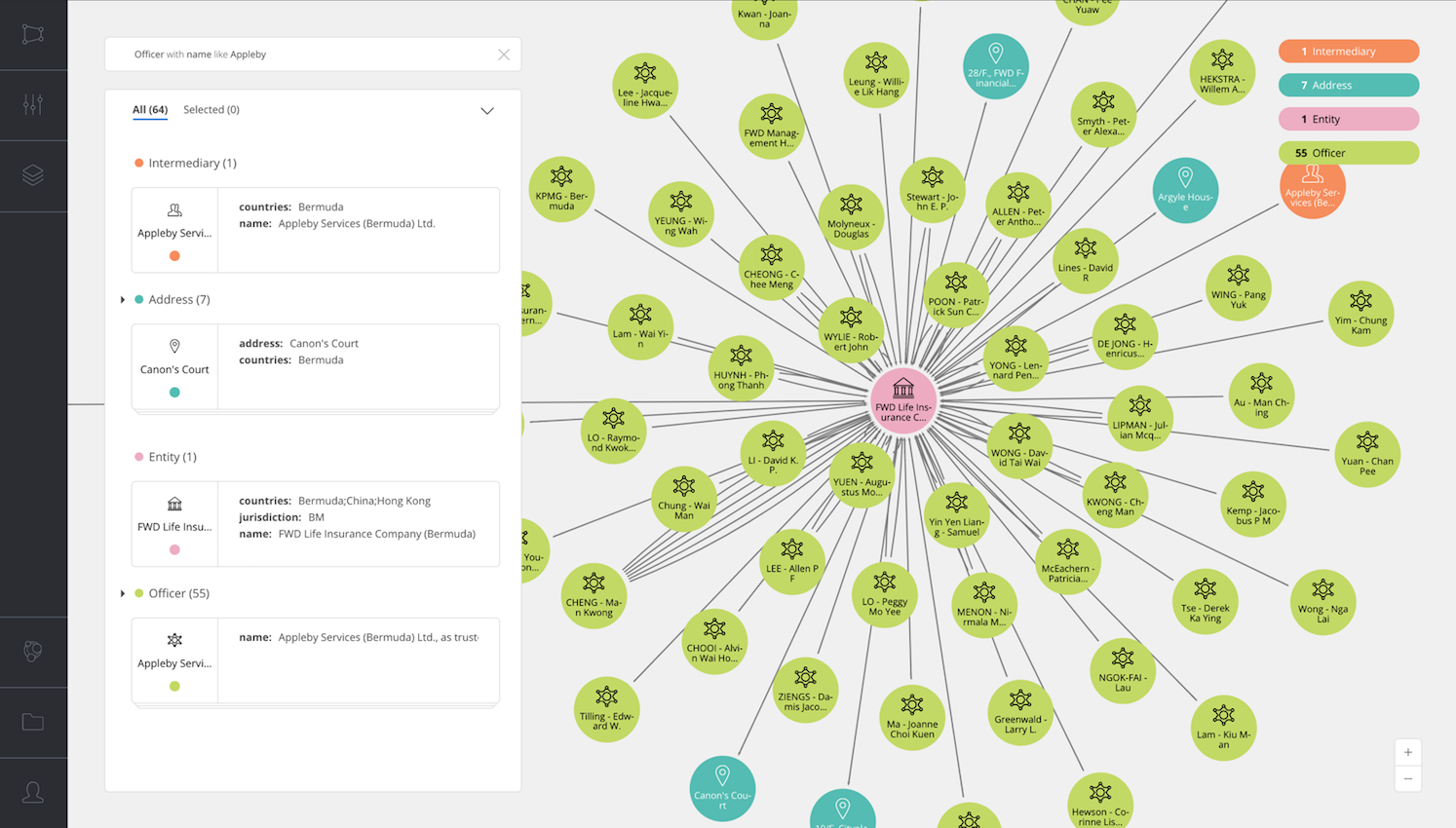The image size is (1456, 828).
Task: Select the YUEN - Augustus Mo... node
Action: pyautogui.click(x=862, y=475)
